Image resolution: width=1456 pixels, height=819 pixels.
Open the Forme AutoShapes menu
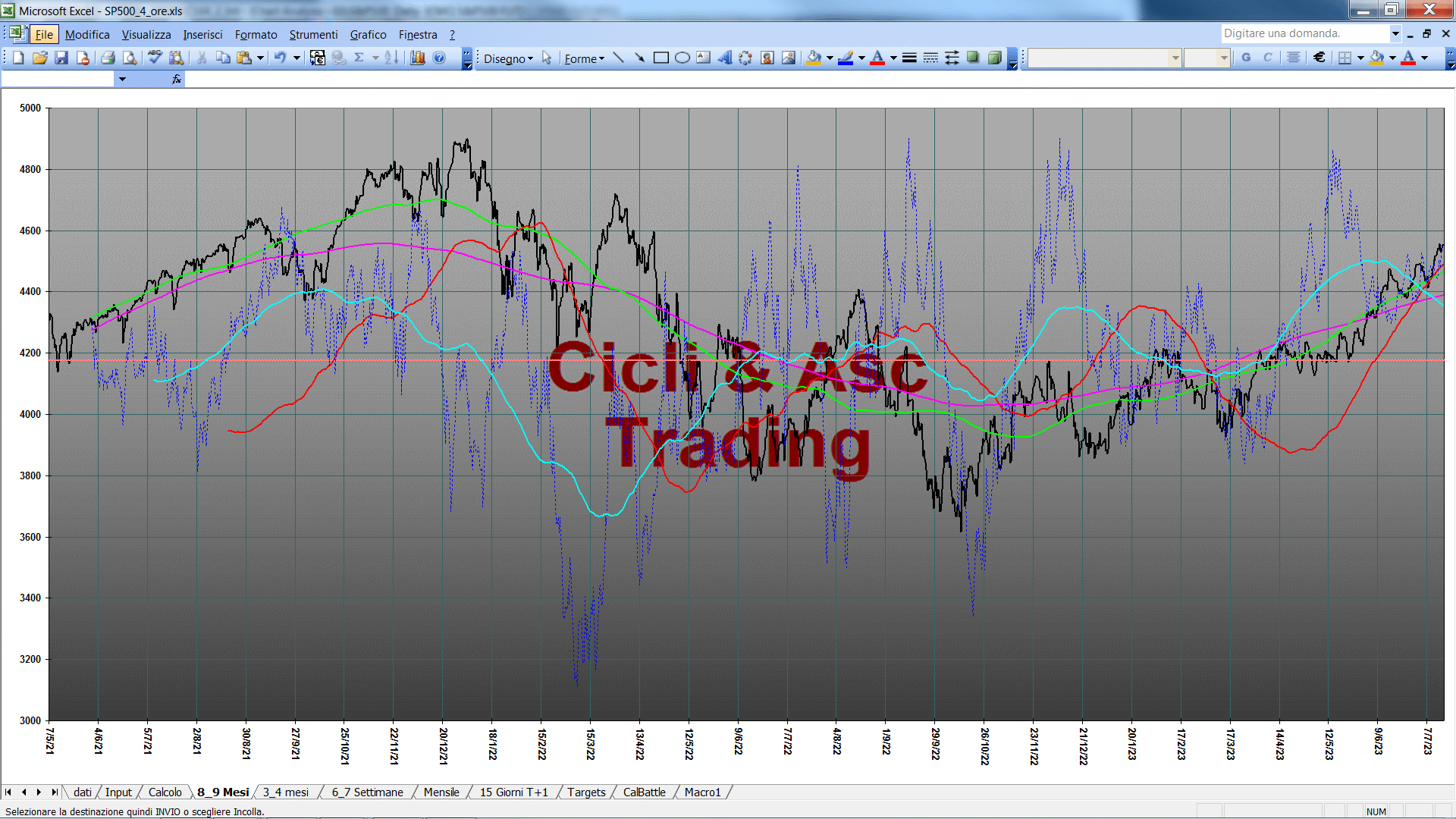[584, 58]
